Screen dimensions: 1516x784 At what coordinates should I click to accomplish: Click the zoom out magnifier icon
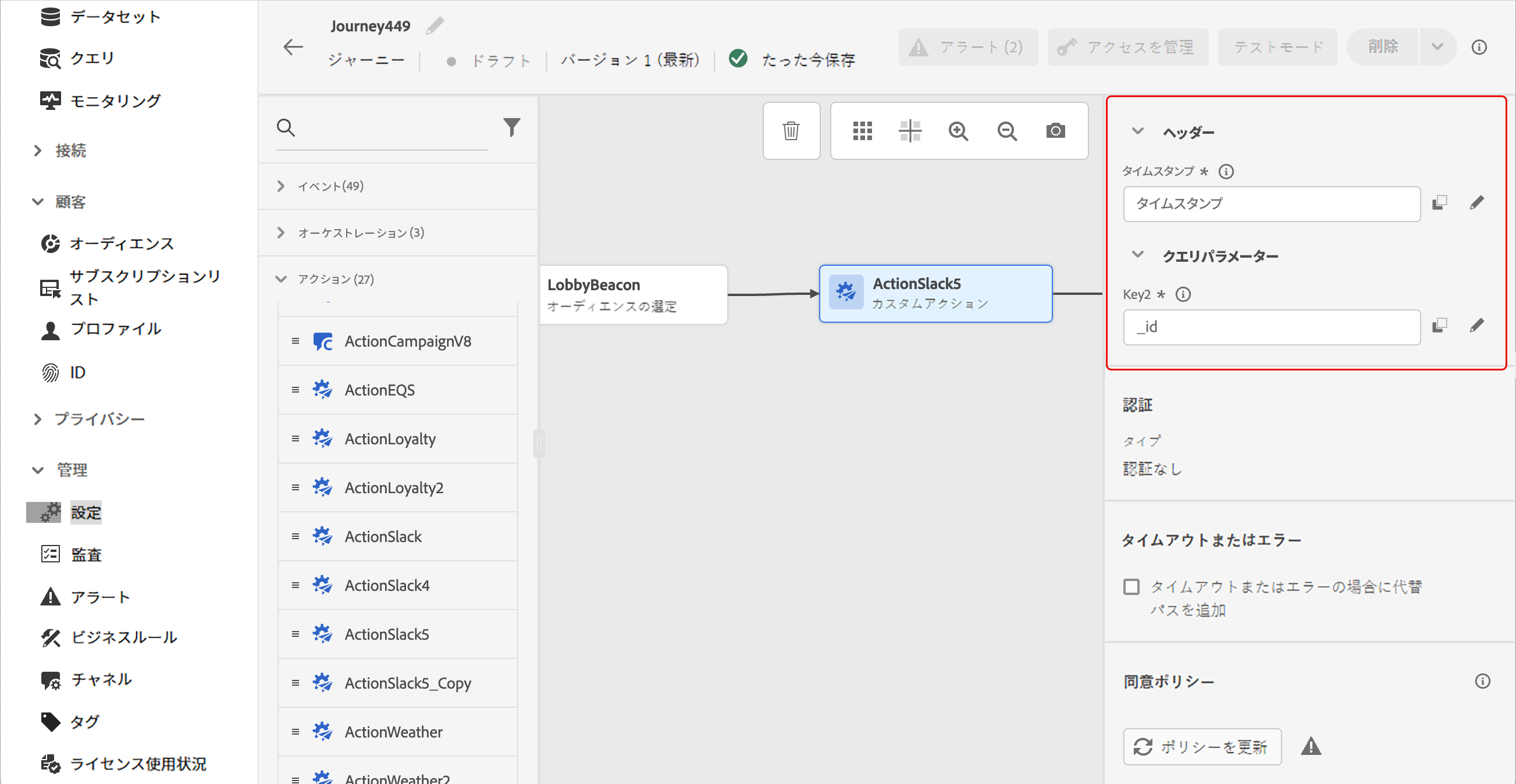1006,131
